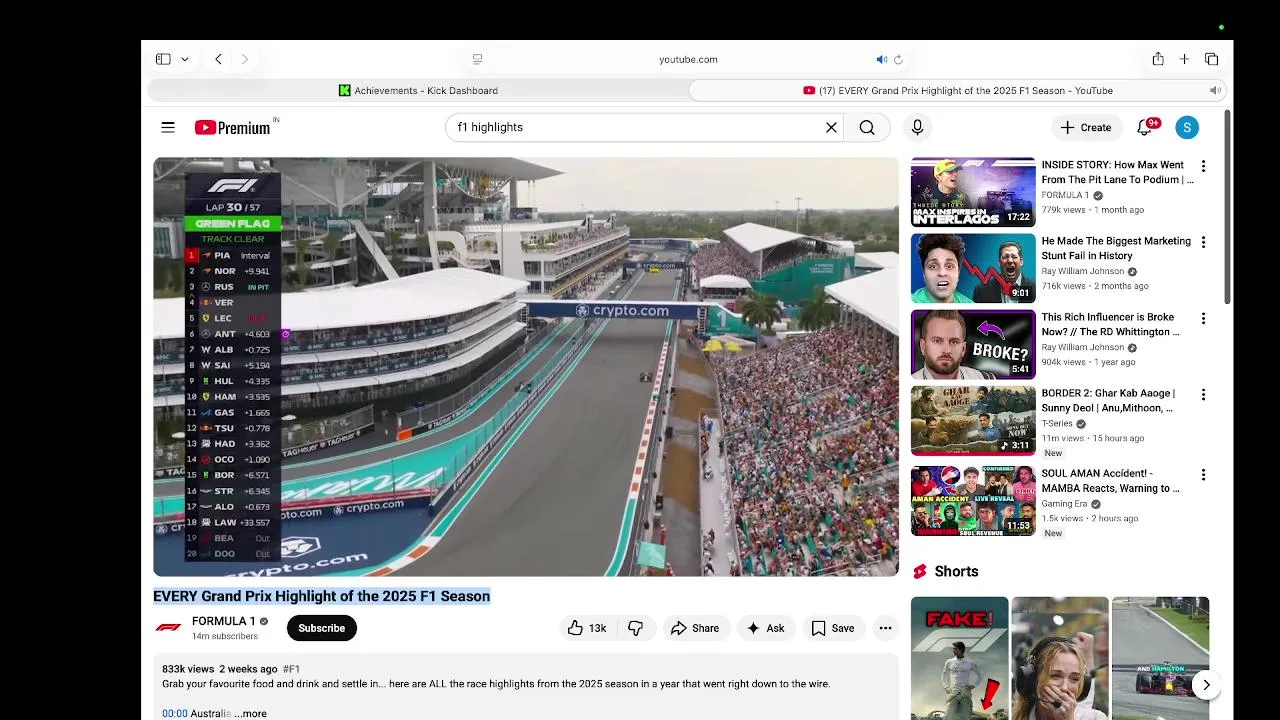
Task: Click the Shorts section logo icon
Action: [920, 572]
